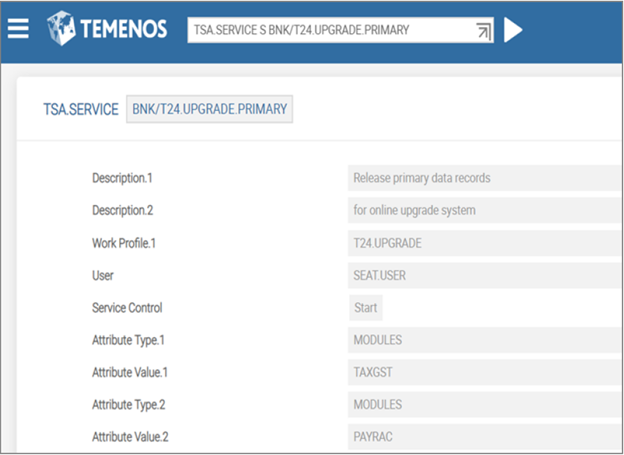Open the hamburger menu

point(19,28)
